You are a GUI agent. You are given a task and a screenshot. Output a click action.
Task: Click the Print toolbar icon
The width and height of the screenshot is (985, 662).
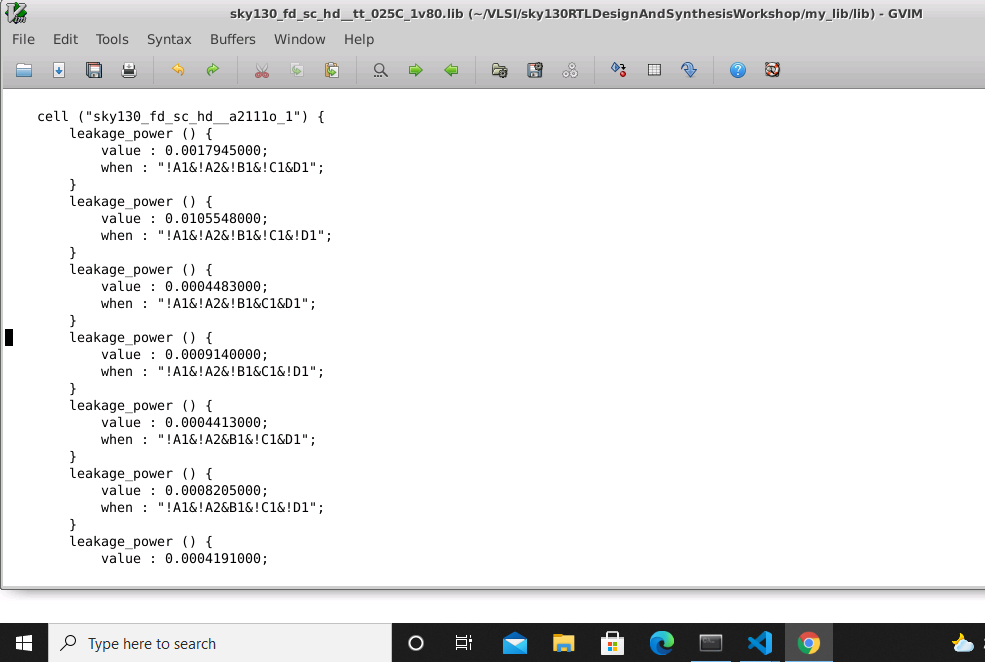[x=129, y=70]
